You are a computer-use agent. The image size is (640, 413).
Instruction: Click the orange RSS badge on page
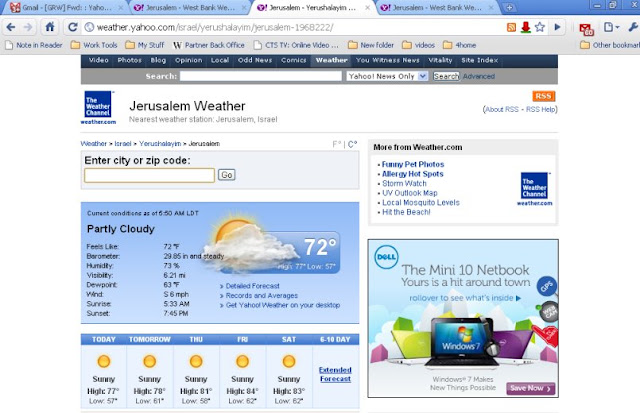coord(543,96)
